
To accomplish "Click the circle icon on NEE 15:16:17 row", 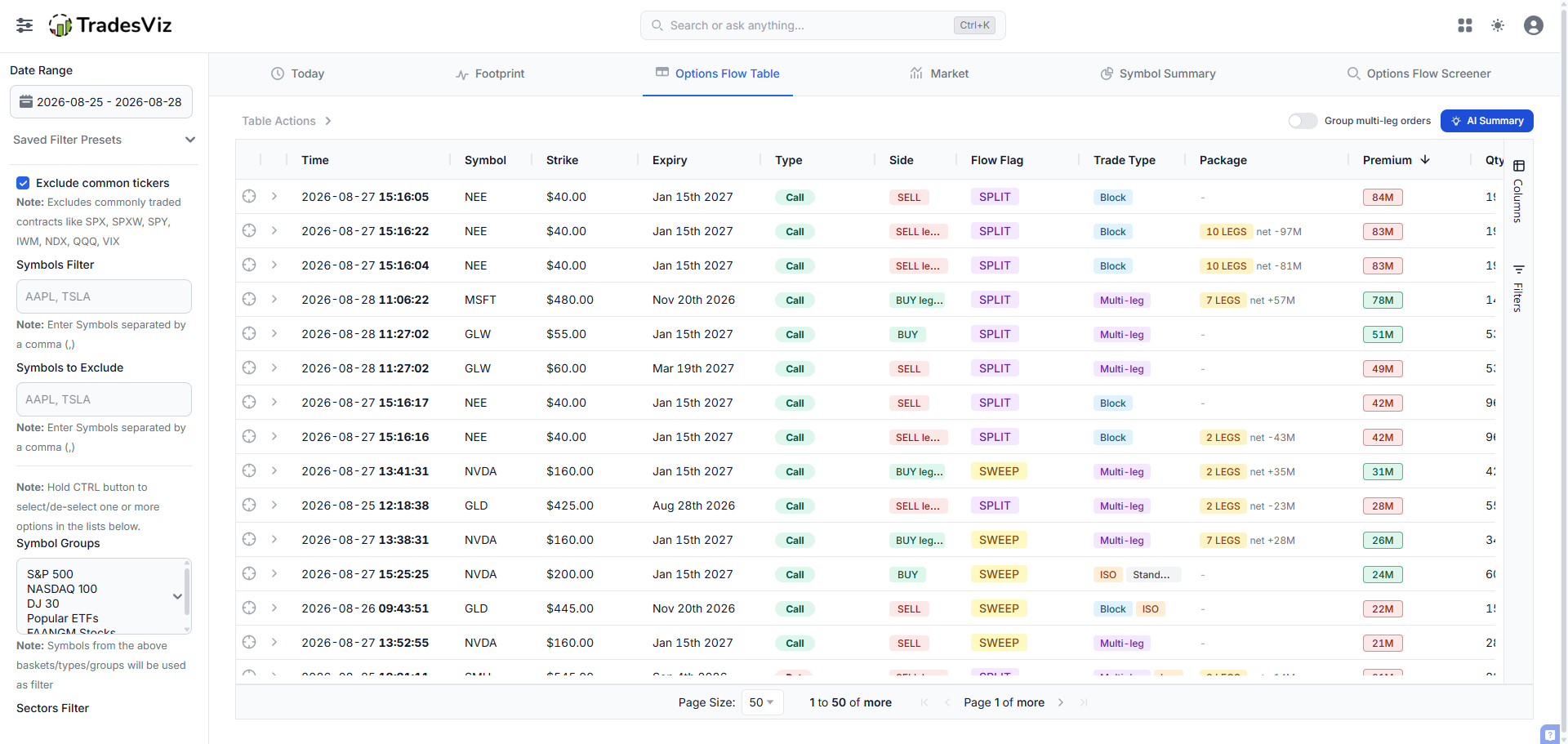I will click(249, 402).
